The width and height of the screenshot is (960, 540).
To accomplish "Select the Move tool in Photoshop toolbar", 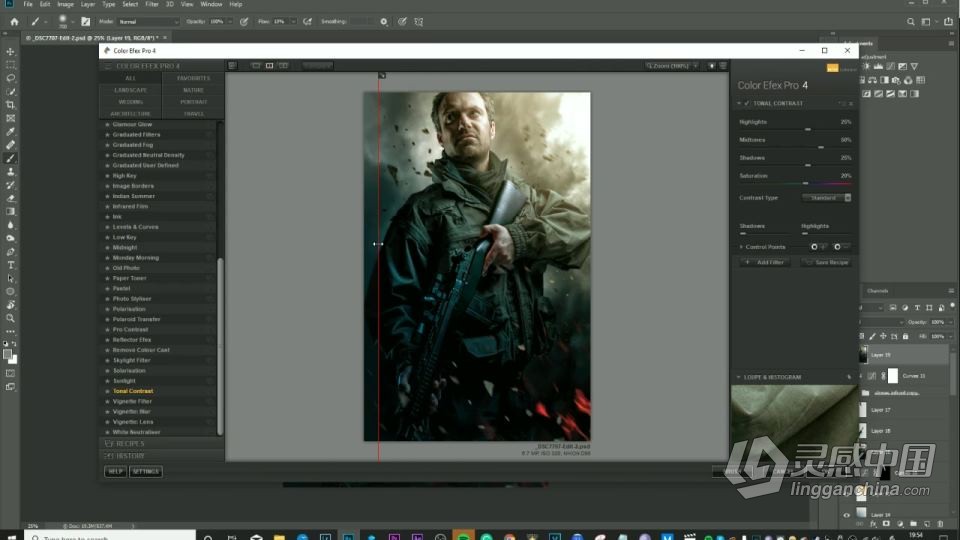I will pos(10,51).
